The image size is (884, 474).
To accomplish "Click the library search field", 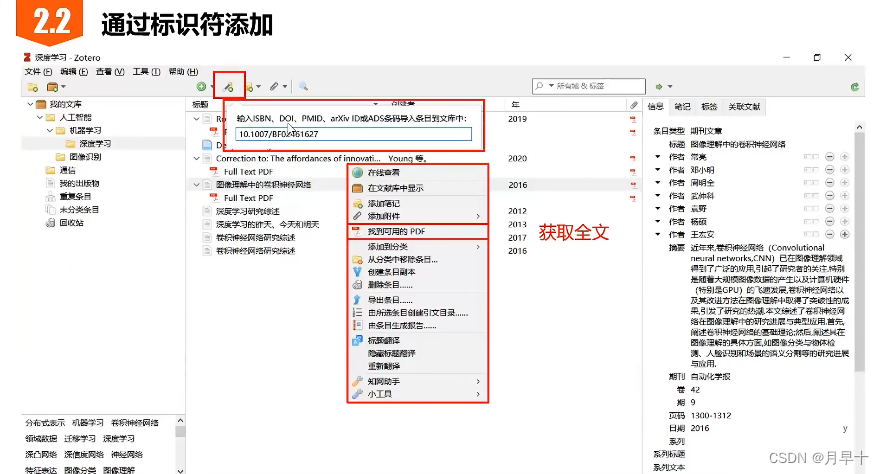I will 589,86.
